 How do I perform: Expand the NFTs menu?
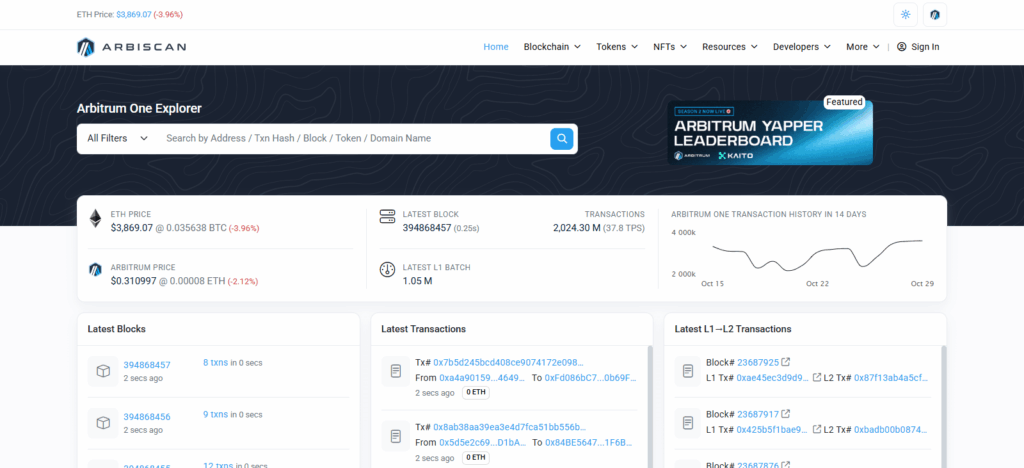(670, 47)
